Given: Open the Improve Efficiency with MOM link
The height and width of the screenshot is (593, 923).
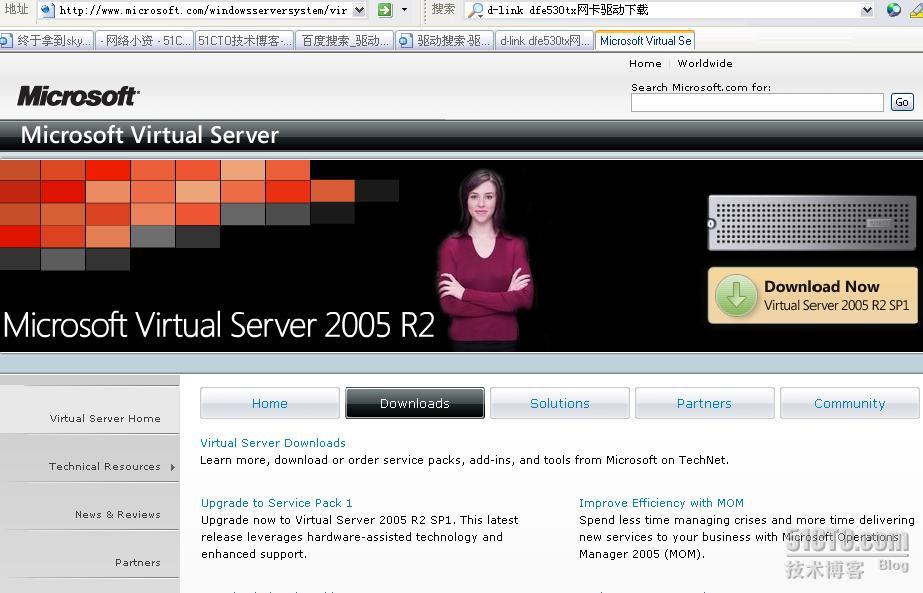Looking at the screenshot, I should pos(661,503).
